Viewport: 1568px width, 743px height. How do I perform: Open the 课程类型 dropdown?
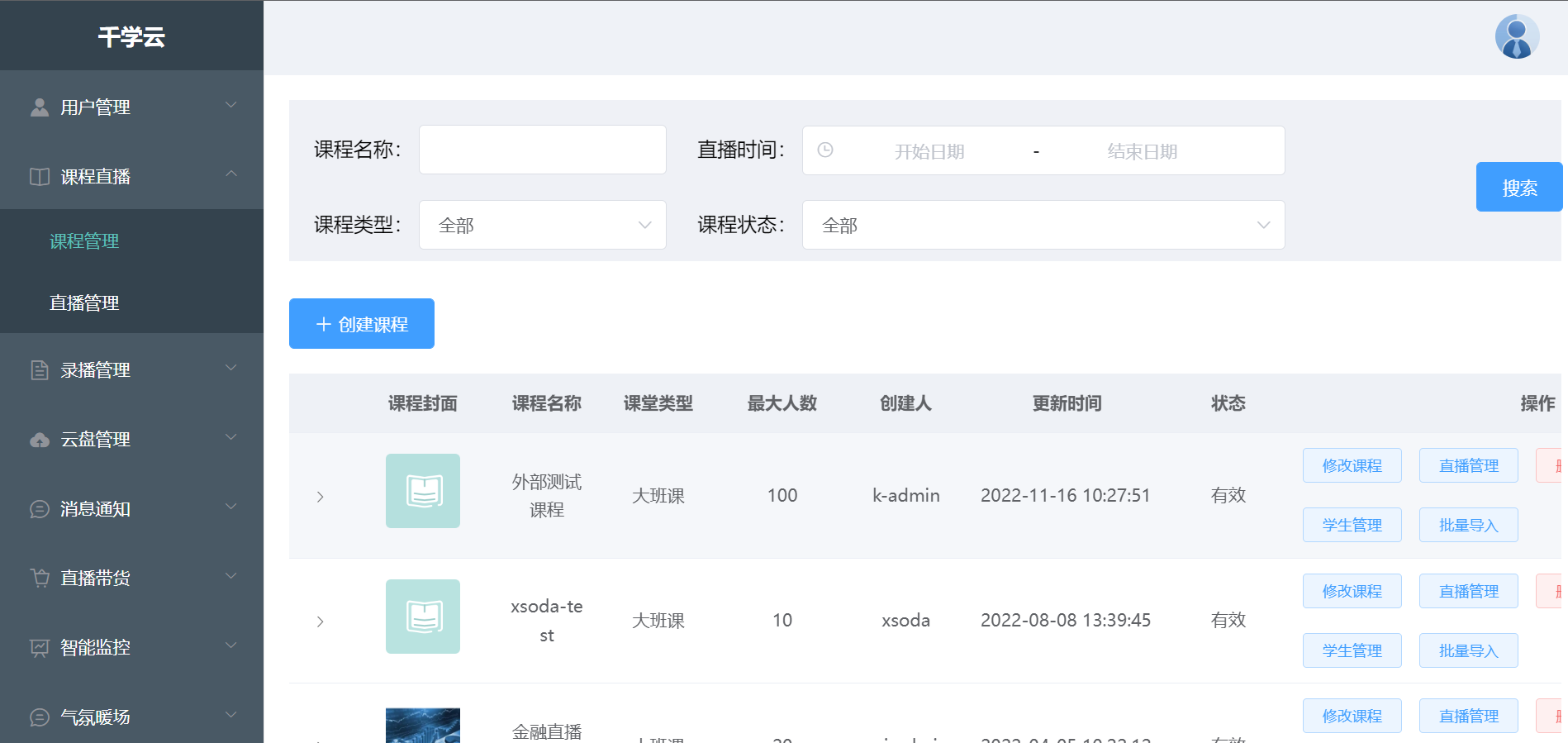pyautogui.click(x=543, y=225)
